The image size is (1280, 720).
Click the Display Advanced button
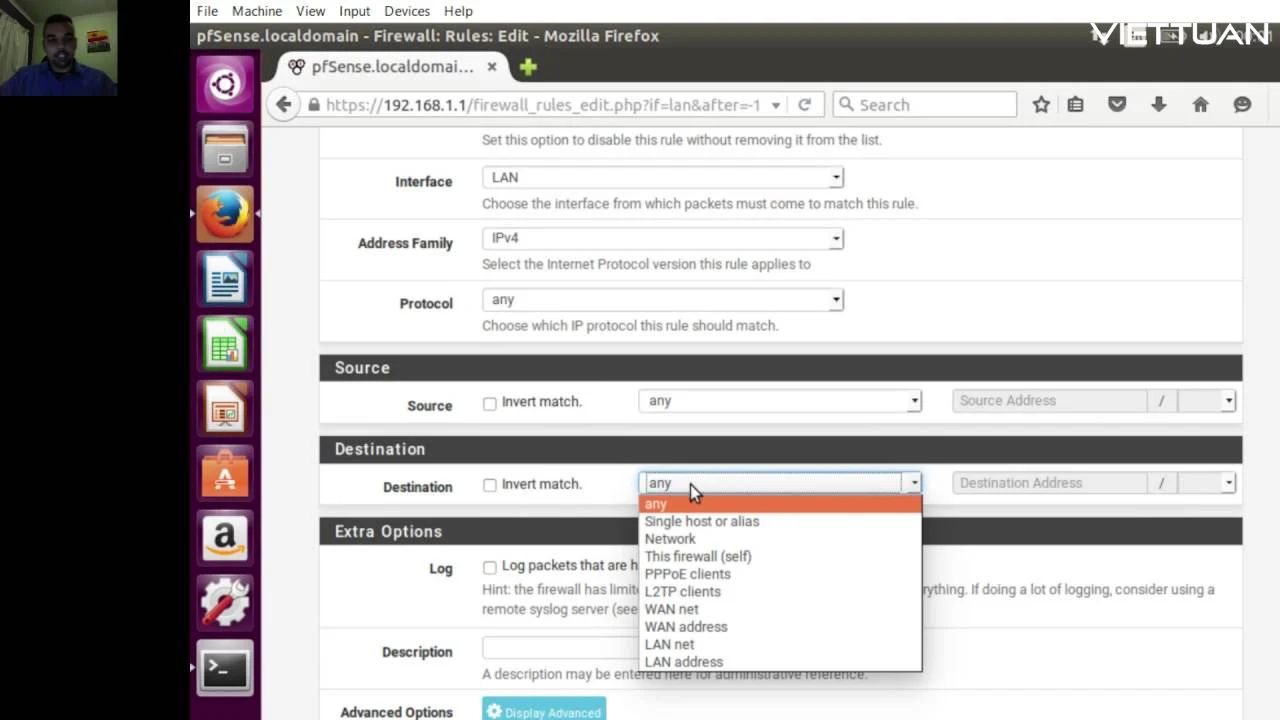tap(544, 711)
